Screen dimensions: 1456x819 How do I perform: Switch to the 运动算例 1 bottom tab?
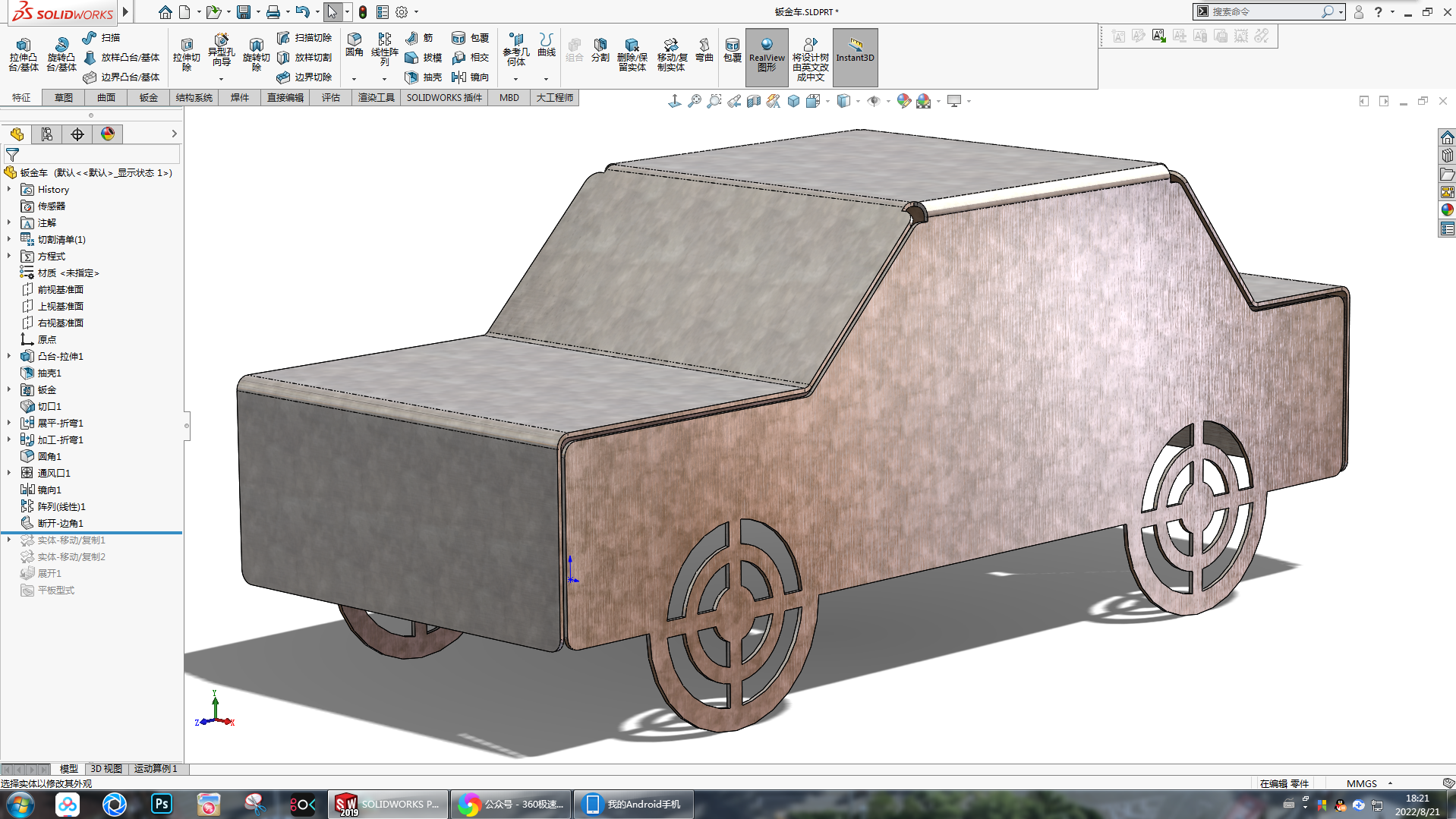coord(155,768)
